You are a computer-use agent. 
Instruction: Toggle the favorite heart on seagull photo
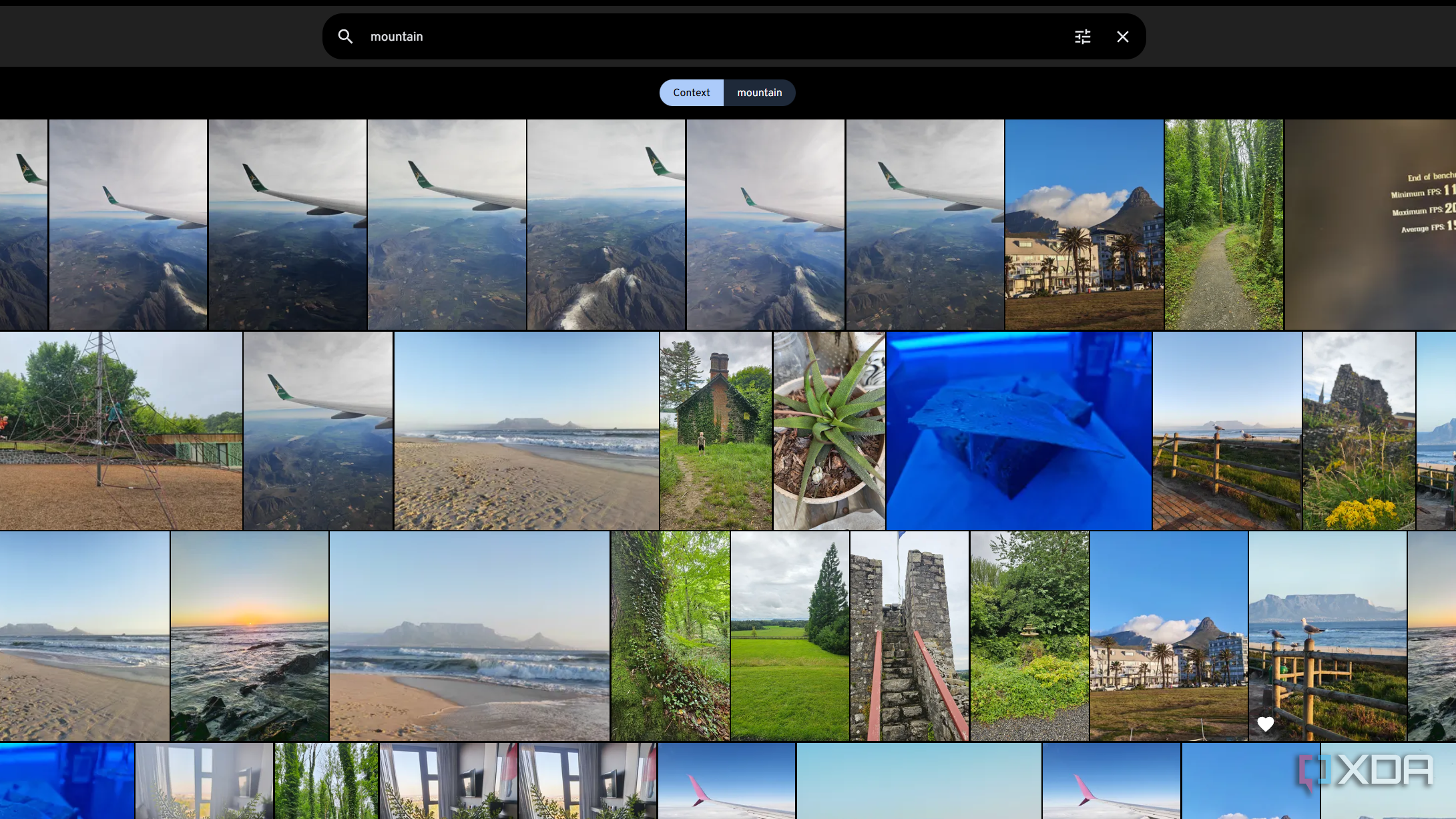tap(1265, 724)
